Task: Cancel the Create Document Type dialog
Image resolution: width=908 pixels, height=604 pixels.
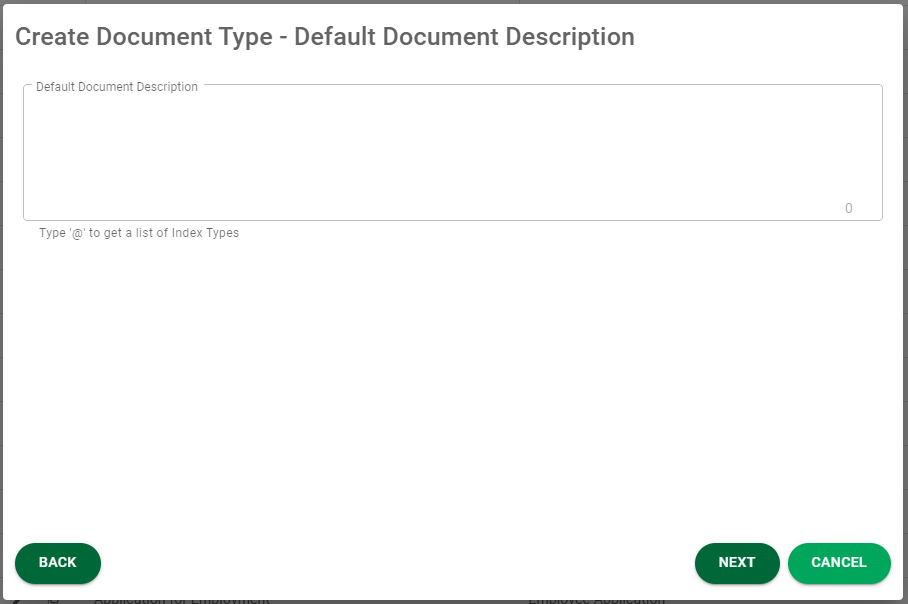Action: (x=839, y=563)
